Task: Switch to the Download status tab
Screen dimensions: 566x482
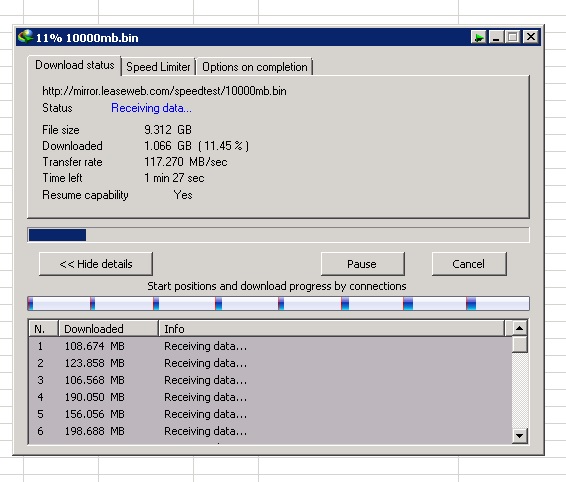Action: [74, 65]
